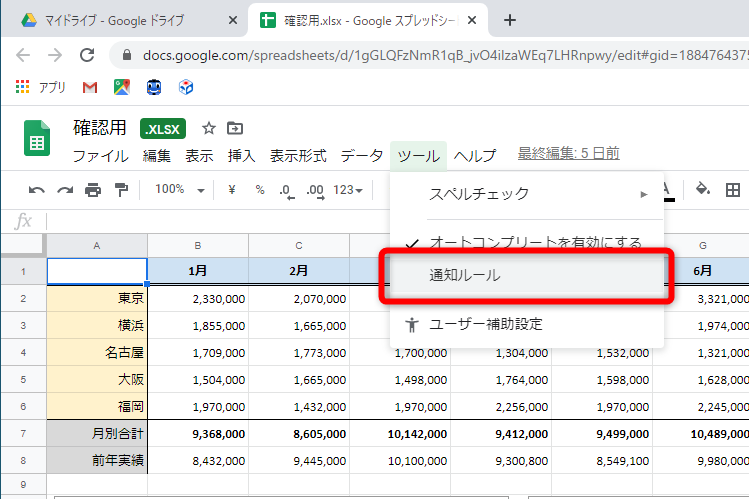Image resolution: width=749 pixels, height=499 pixels.
Task: Select 通知ルール menu item
Action: 527,275
